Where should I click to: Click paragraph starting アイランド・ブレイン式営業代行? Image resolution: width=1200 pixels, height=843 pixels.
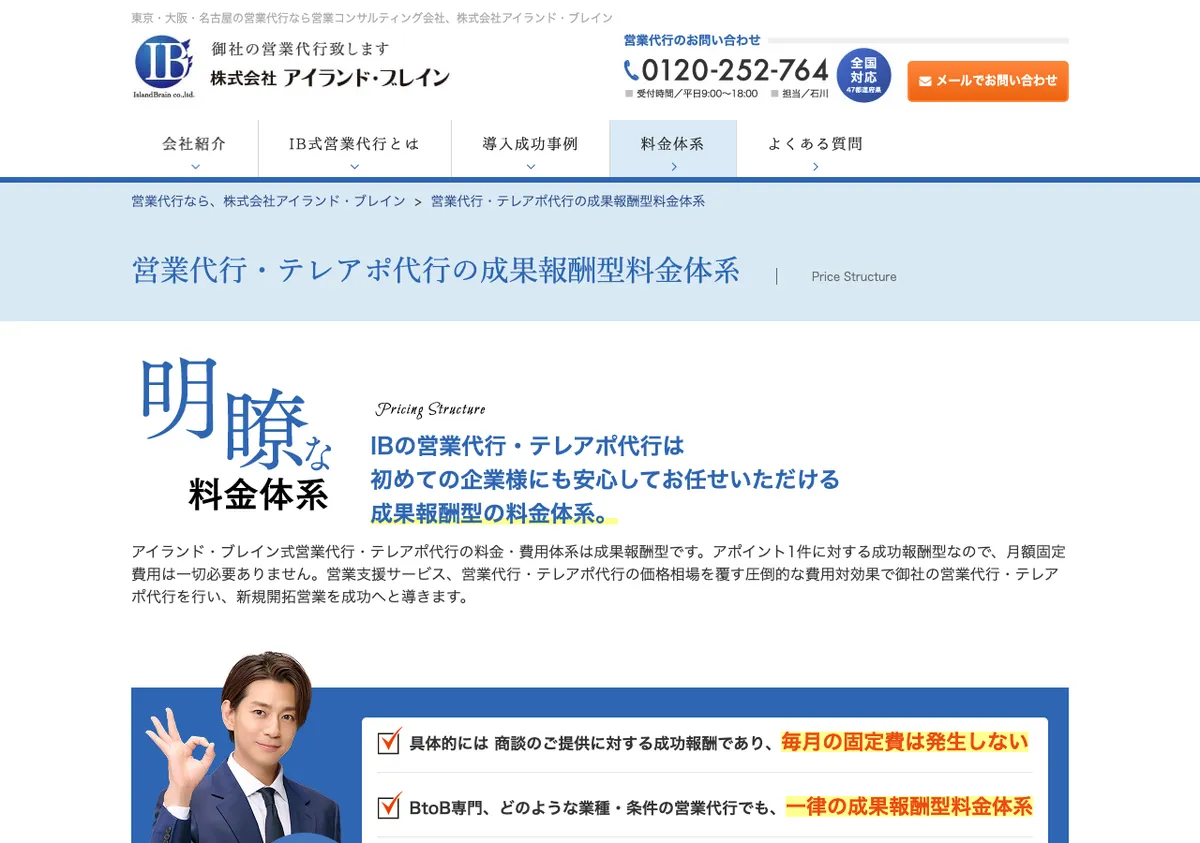[x=598, y=574]
